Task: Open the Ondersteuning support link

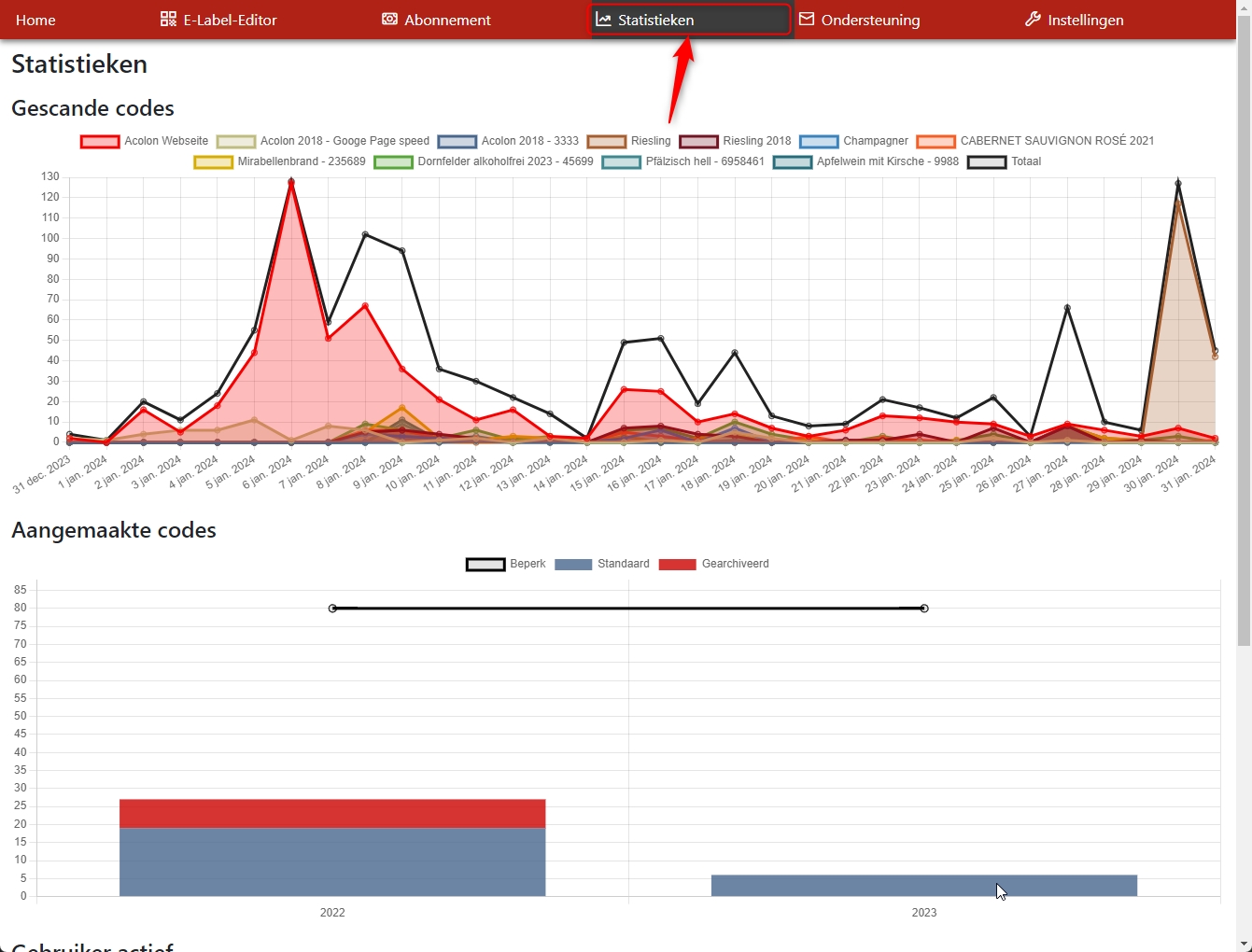Action: coord(869,20)
